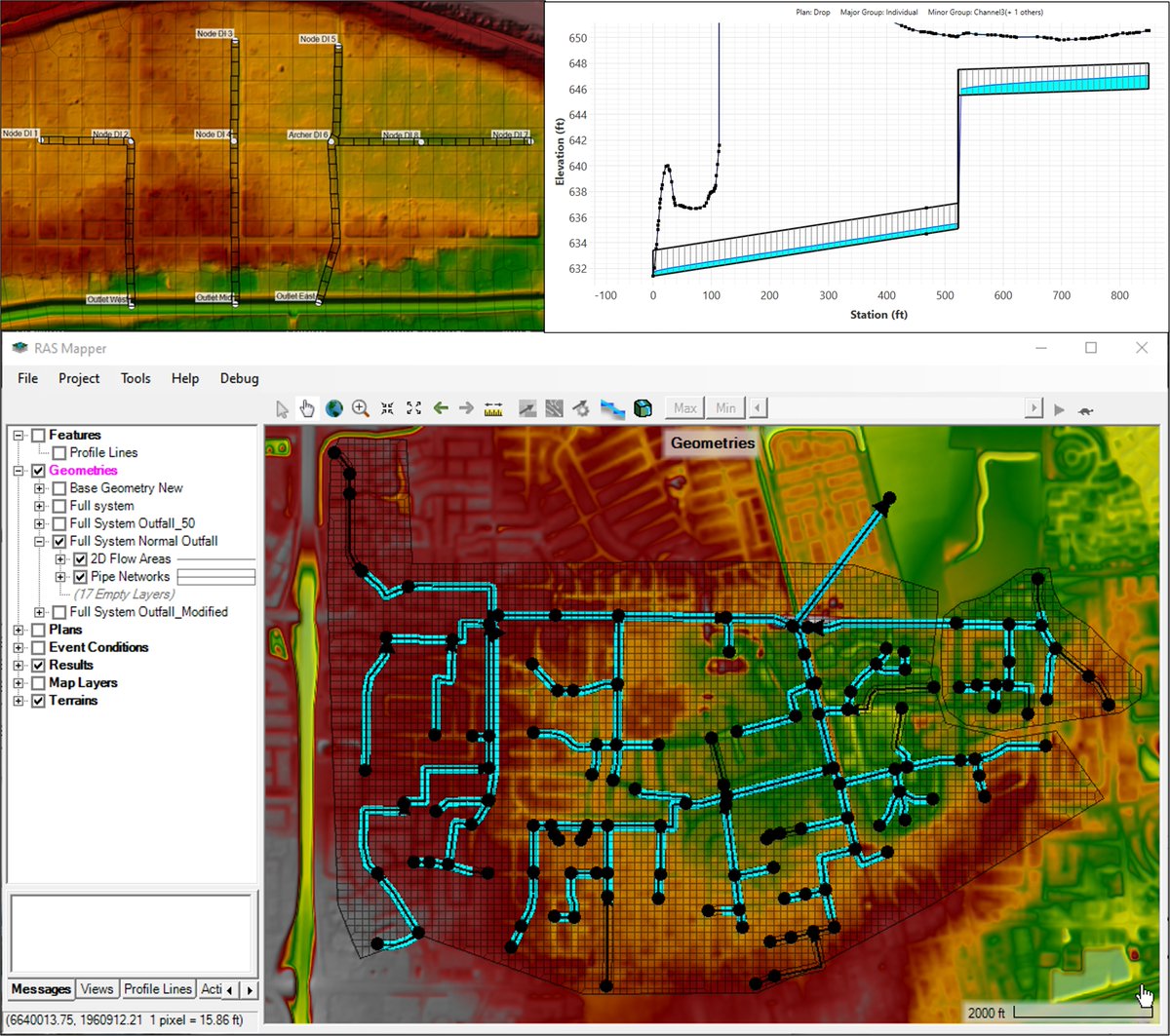Open the Tools menu
The height and width of the screenshot is (1036, 1170).
(136, 378)
